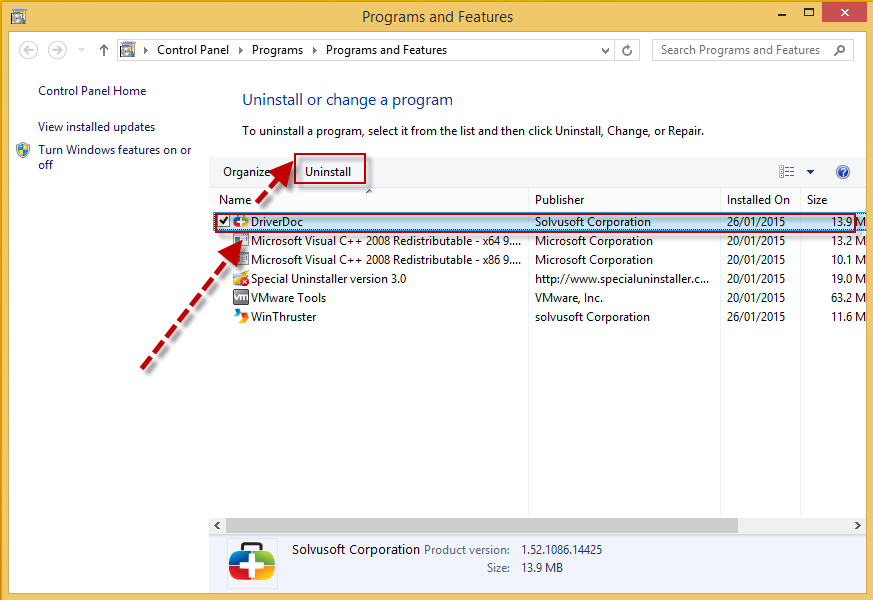
Task: Sort by Size column header
Action: [x=817, y=200]
